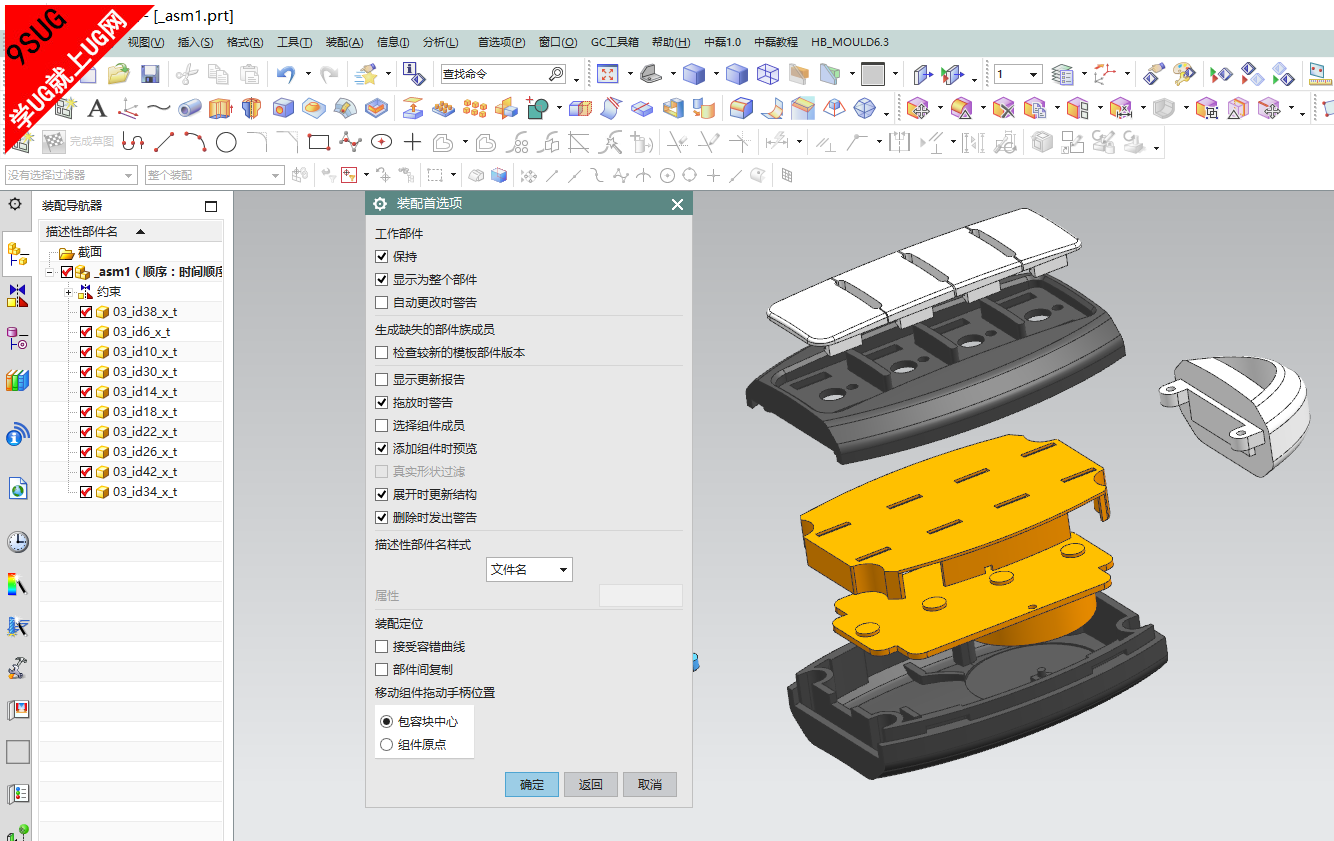Click the Measure ruler icon
The image size is (1334, 841).
pos(1320,73)
